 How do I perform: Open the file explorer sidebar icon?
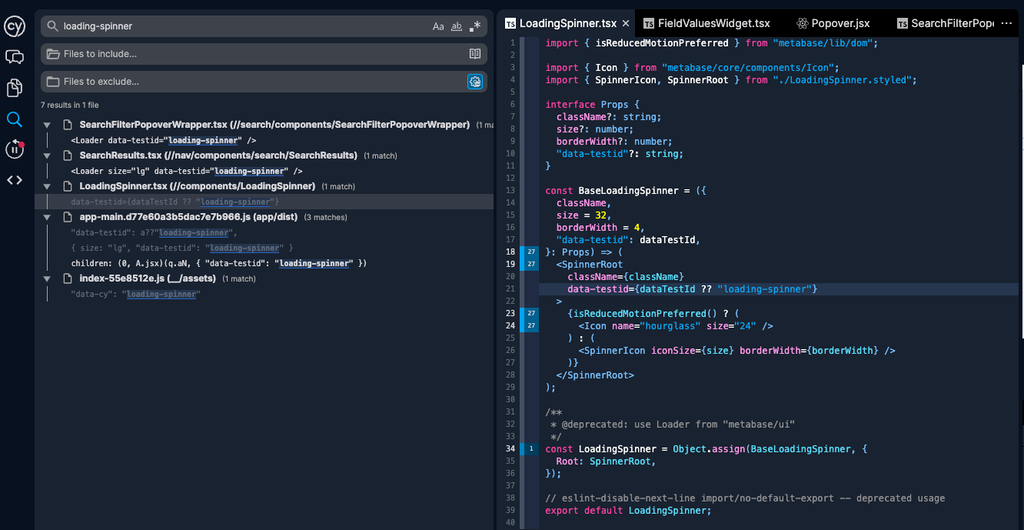[14, 88]
